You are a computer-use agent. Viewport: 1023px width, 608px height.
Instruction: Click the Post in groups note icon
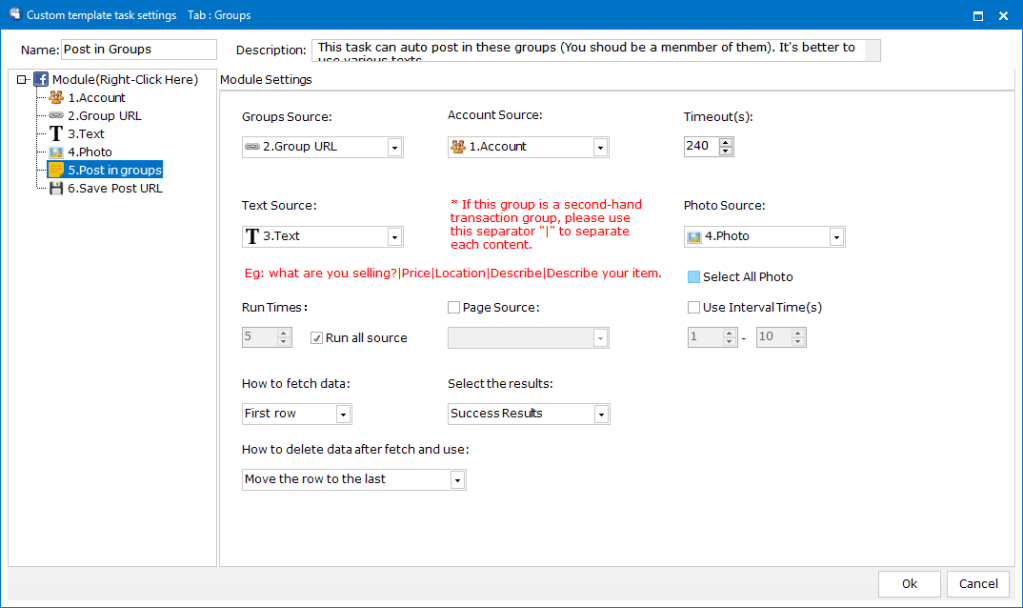[56, 170]
